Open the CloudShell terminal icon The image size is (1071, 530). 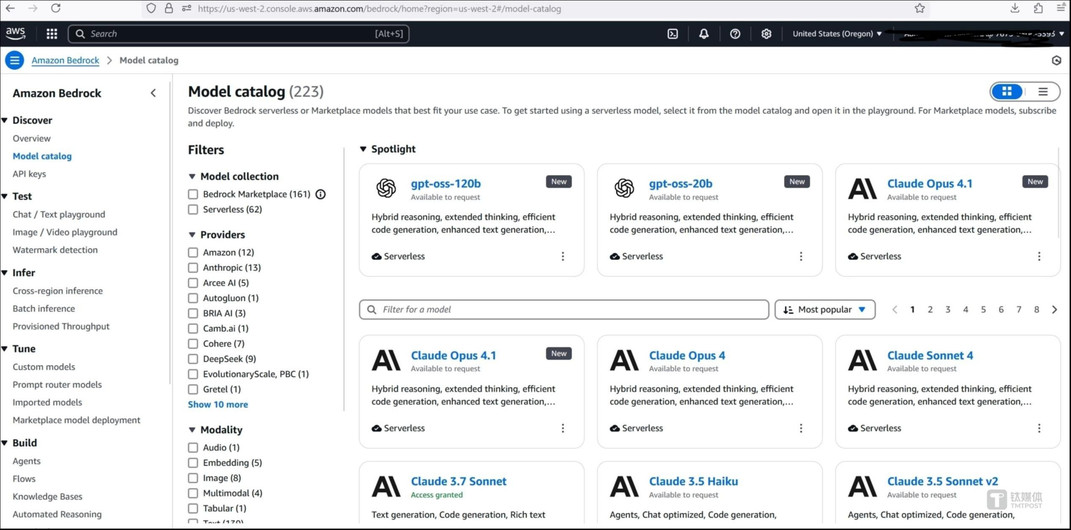[672, 33]
